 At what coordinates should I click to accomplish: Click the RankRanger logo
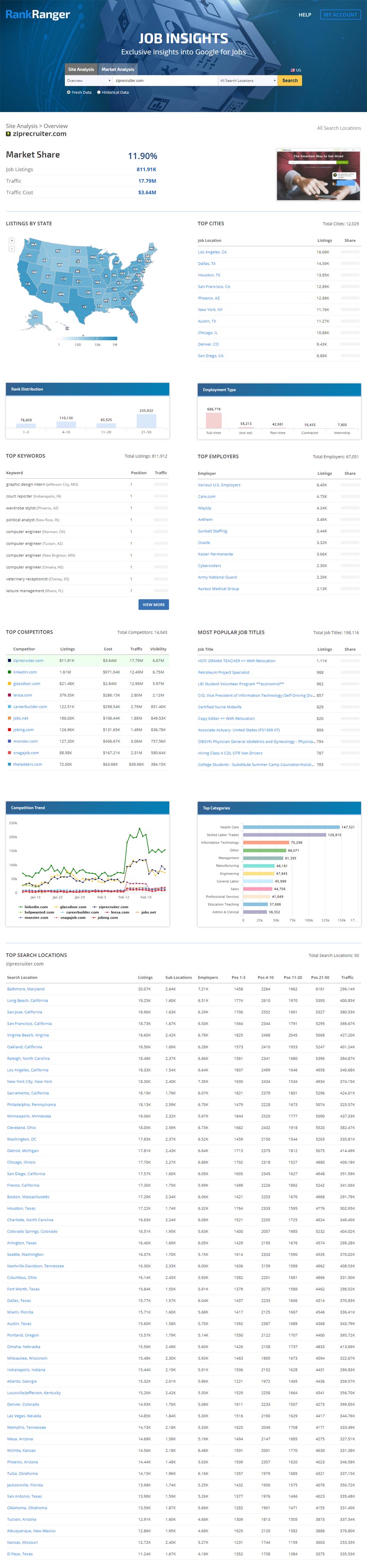click(x=38, y=15)
